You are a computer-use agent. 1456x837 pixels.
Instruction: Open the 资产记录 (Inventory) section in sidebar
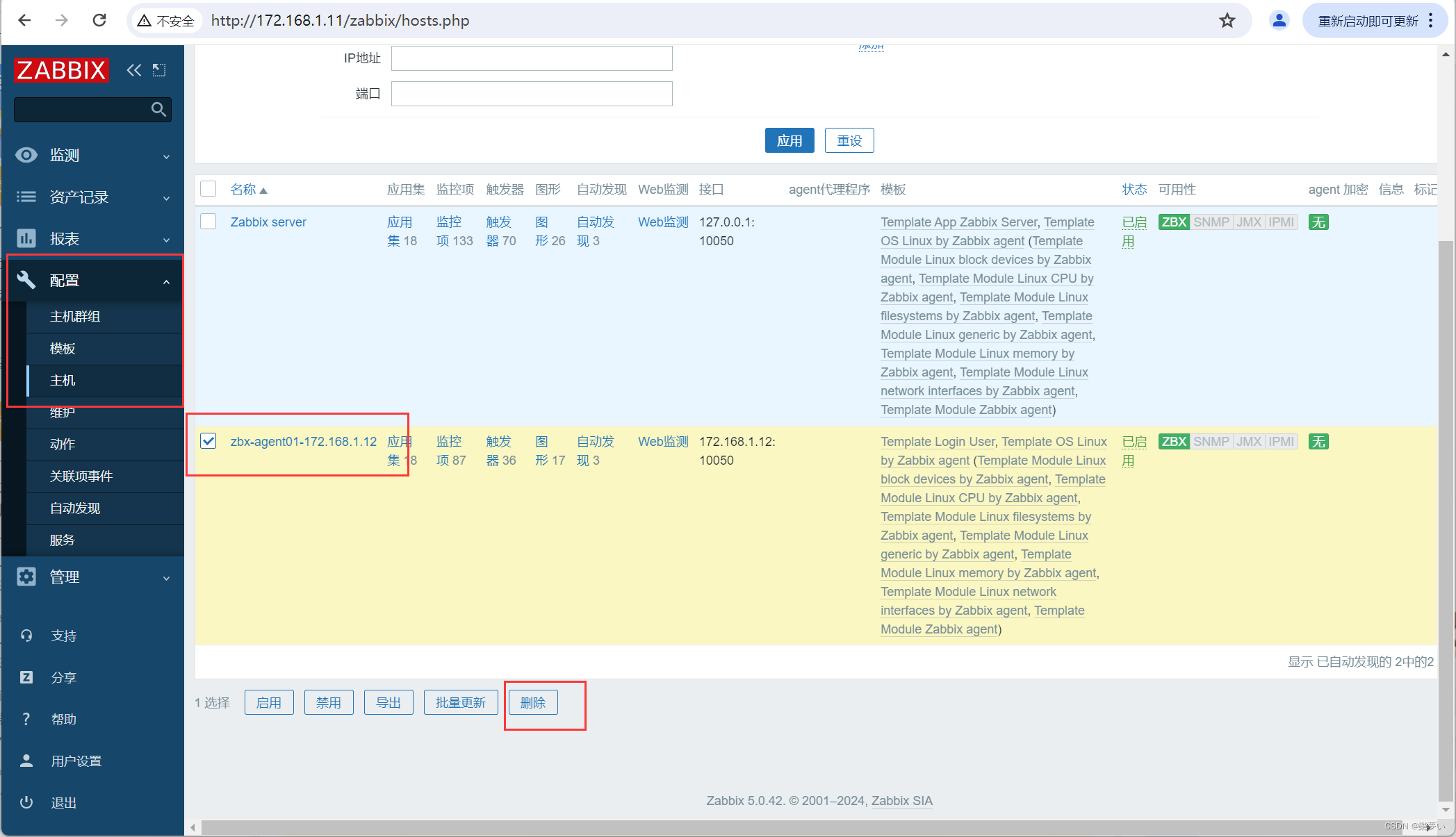pyautogui.click(x=79, y=197)
